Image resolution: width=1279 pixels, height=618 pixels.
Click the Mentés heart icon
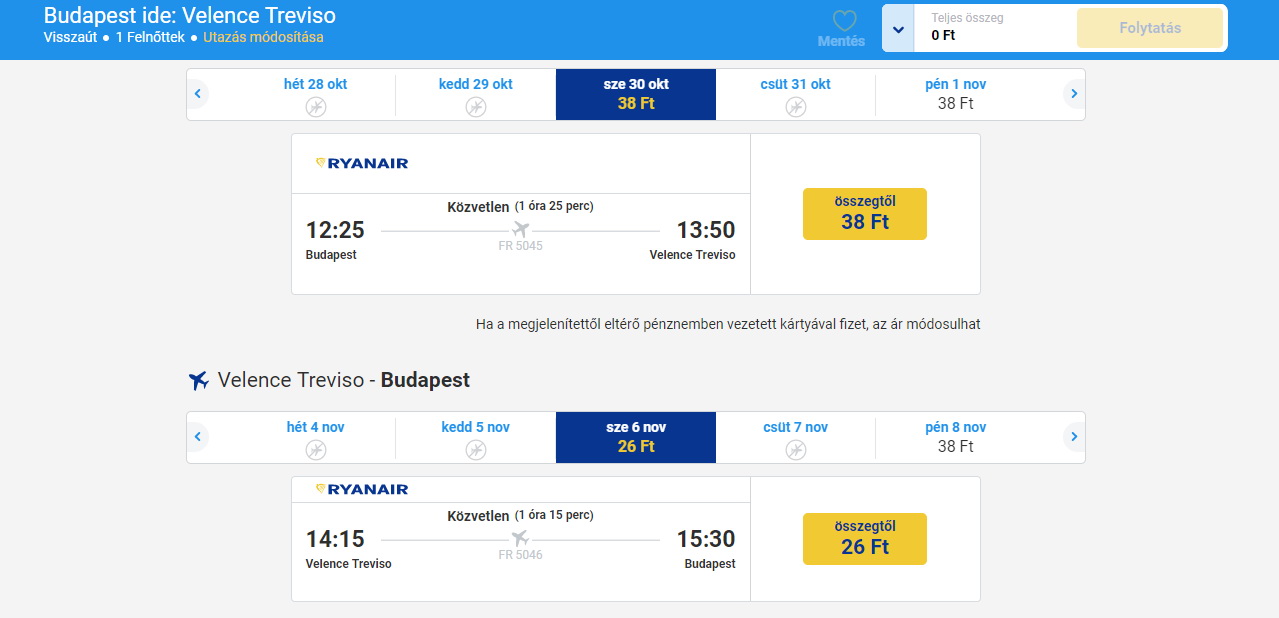tap(845, 21)
